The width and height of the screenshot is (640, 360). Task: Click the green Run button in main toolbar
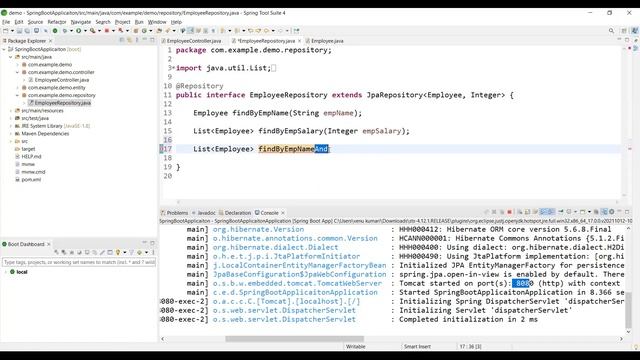click(x=78, y=31)
